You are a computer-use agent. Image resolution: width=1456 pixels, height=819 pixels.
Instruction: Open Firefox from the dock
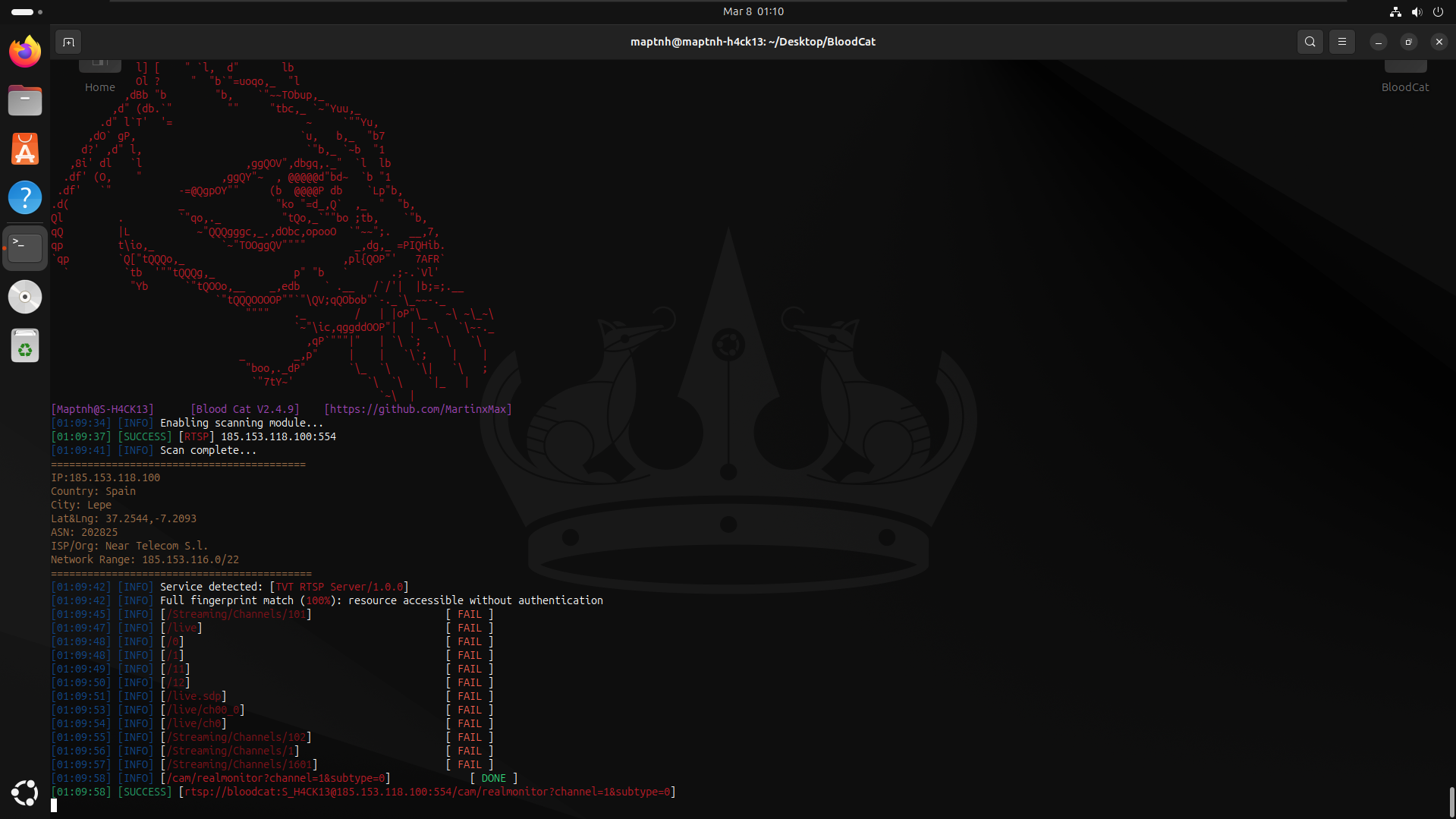(25, 52)
